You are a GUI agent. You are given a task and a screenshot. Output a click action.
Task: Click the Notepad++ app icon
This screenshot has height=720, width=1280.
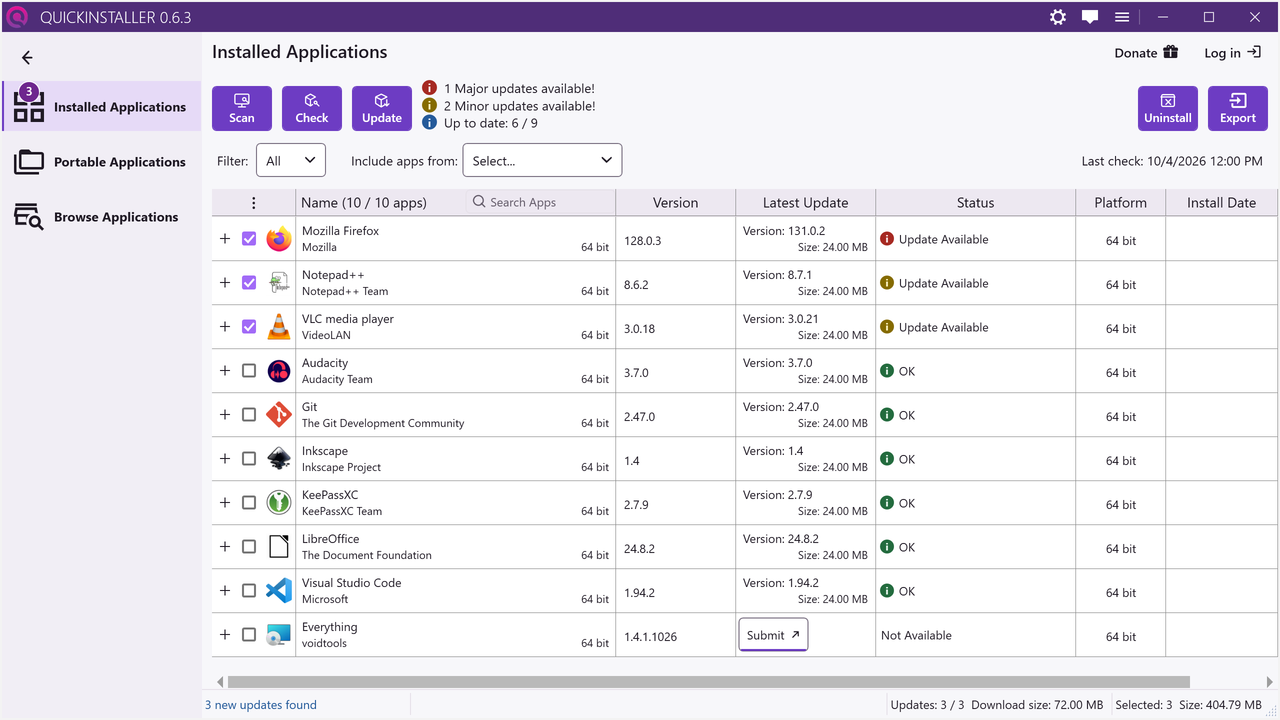point(279,283)
